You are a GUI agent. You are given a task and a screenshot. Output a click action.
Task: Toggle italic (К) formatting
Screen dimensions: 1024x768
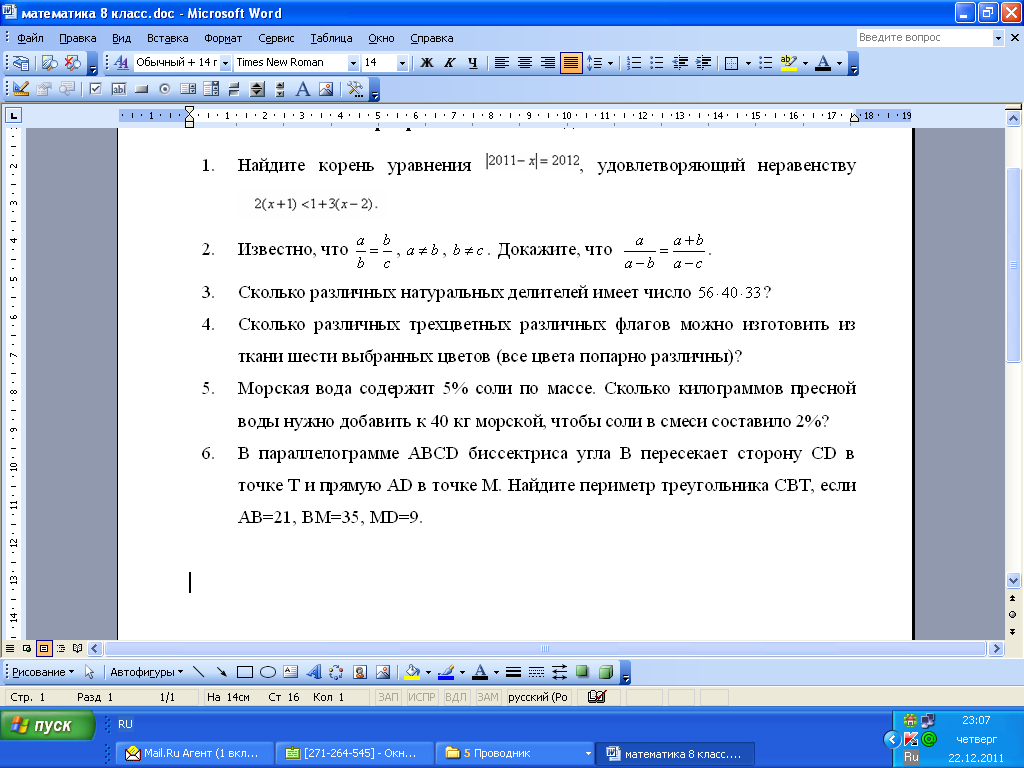point(449,63)
